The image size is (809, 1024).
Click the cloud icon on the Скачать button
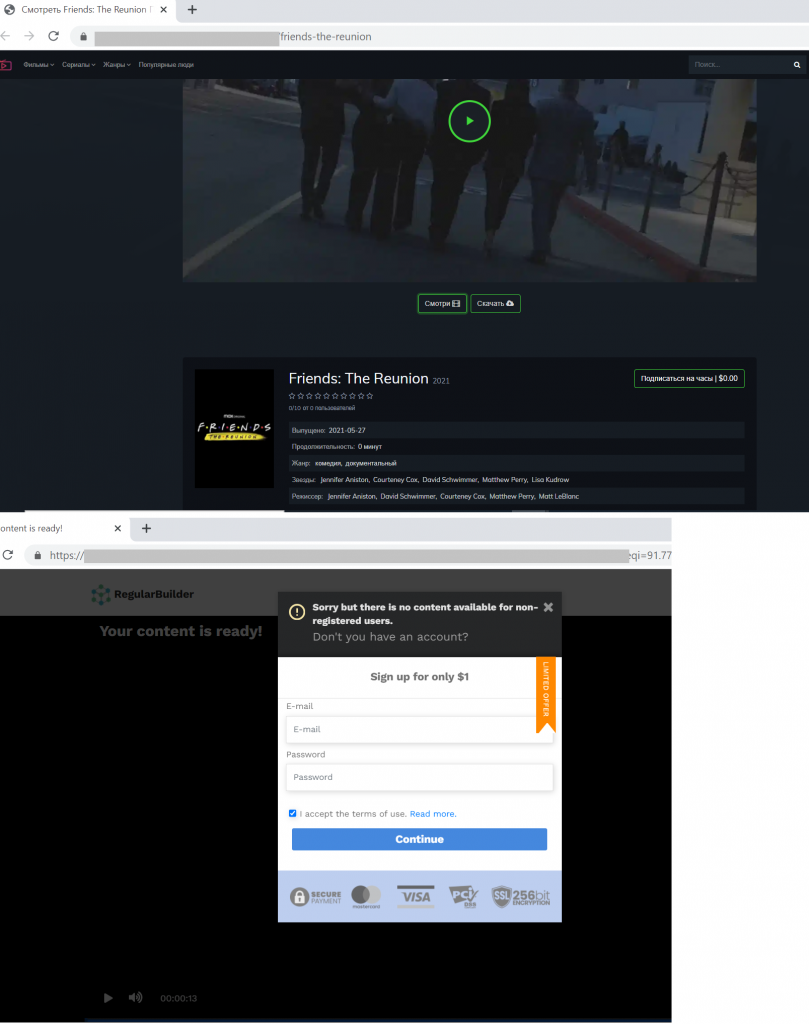click(x=511, y=303)
